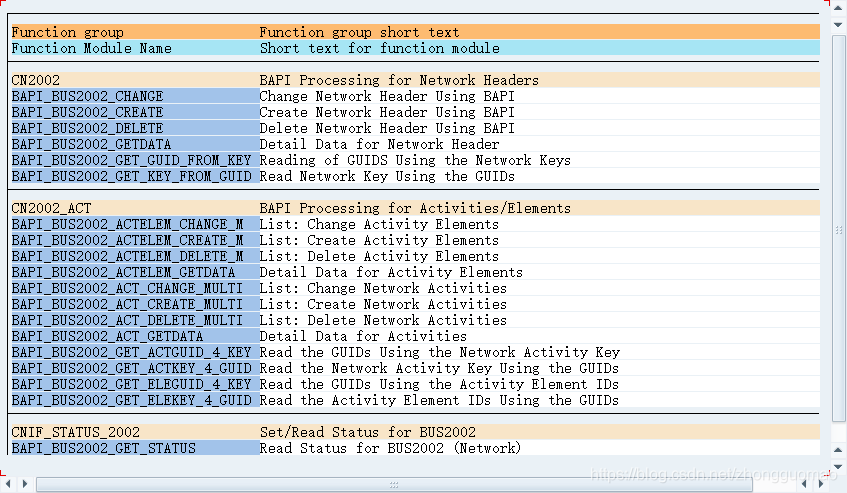Click 'List: Change Activity Elements' description
This screenshot has height=493, width=847.
(379, 225)
